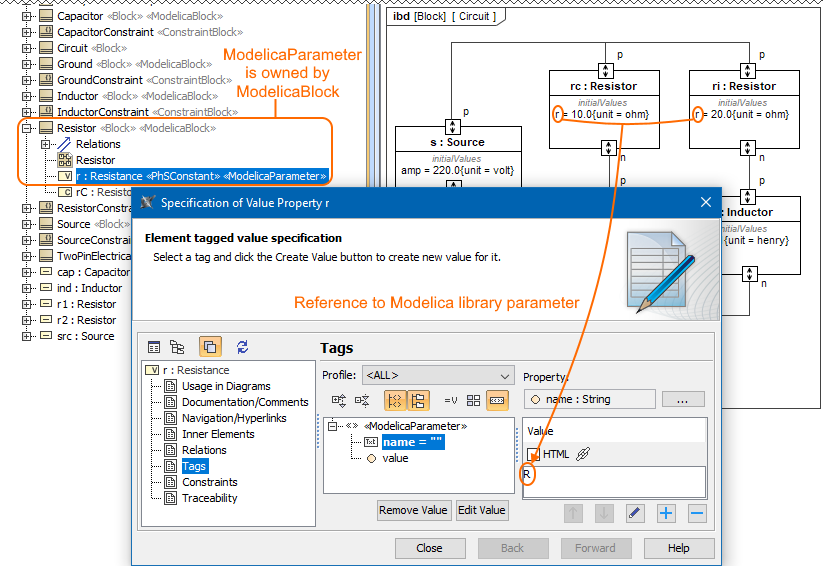The image size is (823, 566).
Task: Click the ellipsis button next to Property field
Action: click(x=683, y=399)
